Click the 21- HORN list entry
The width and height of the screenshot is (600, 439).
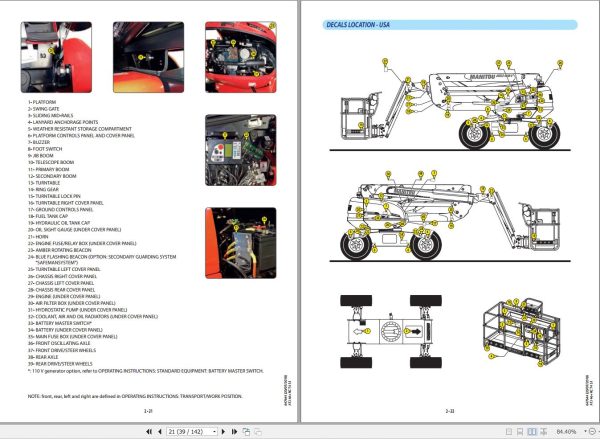pyautogui.click(x=38, y=237)
